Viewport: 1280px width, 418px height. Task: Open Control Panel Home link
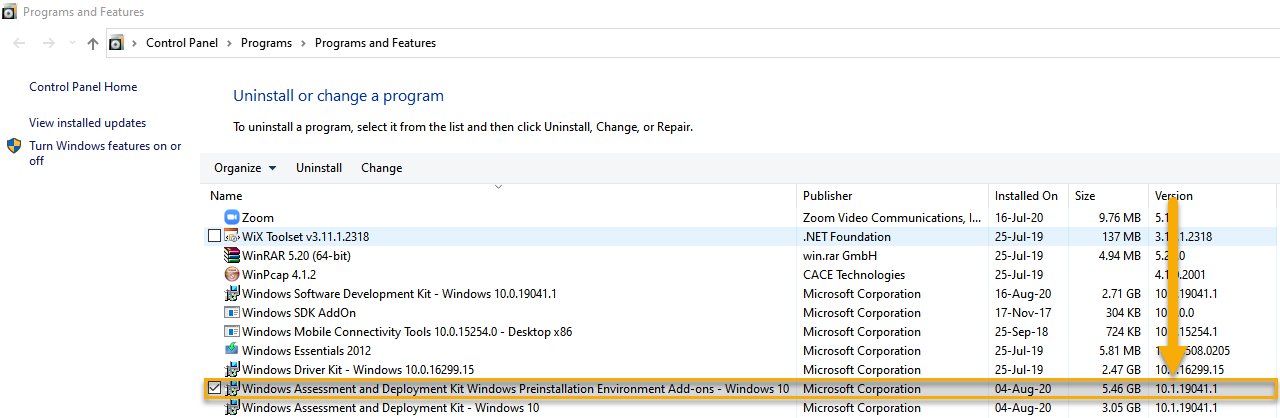(x=83, y=87)
